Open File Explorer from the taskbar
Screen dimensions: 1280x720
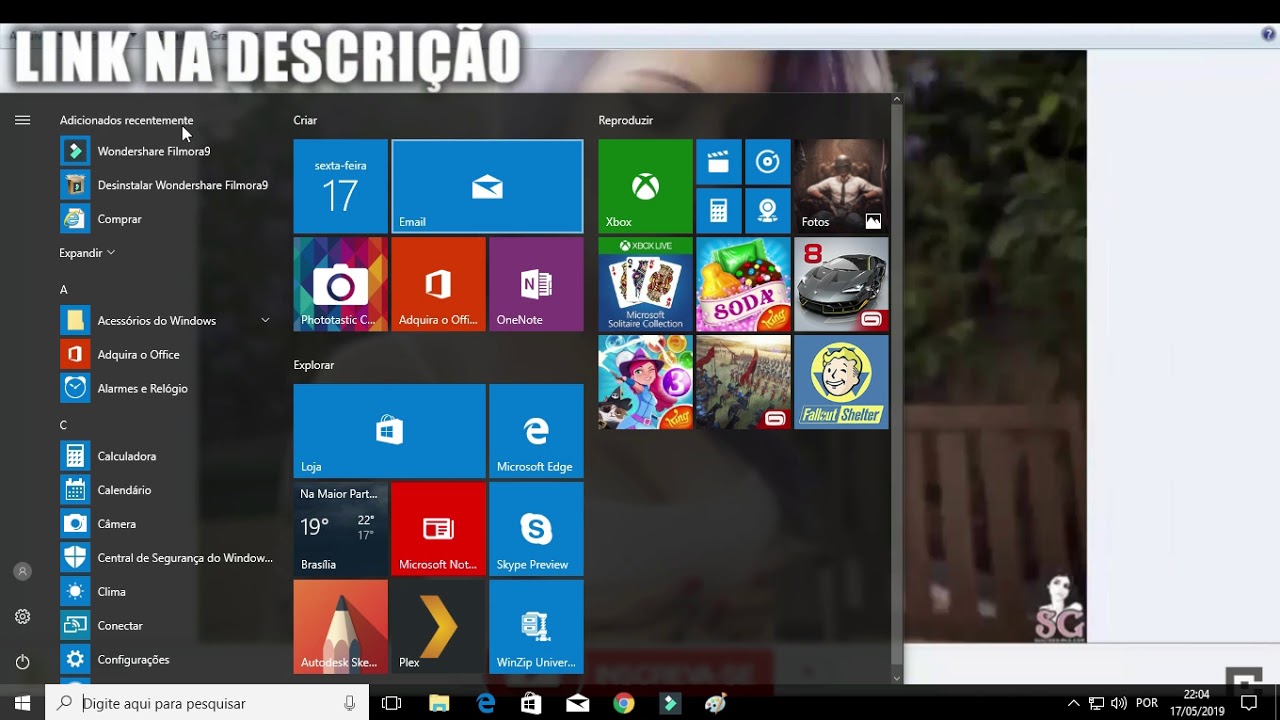tap(439, 703)
